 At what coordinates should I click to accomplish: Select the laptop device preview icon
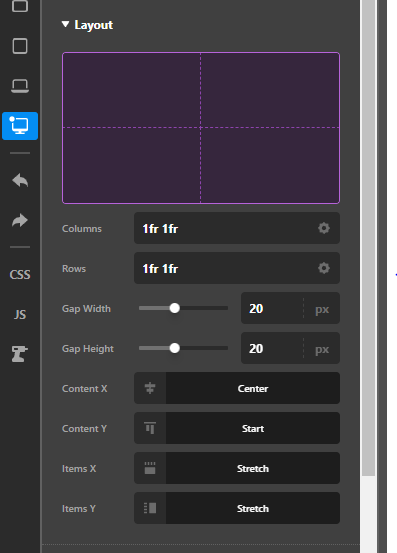click(20, 86)
